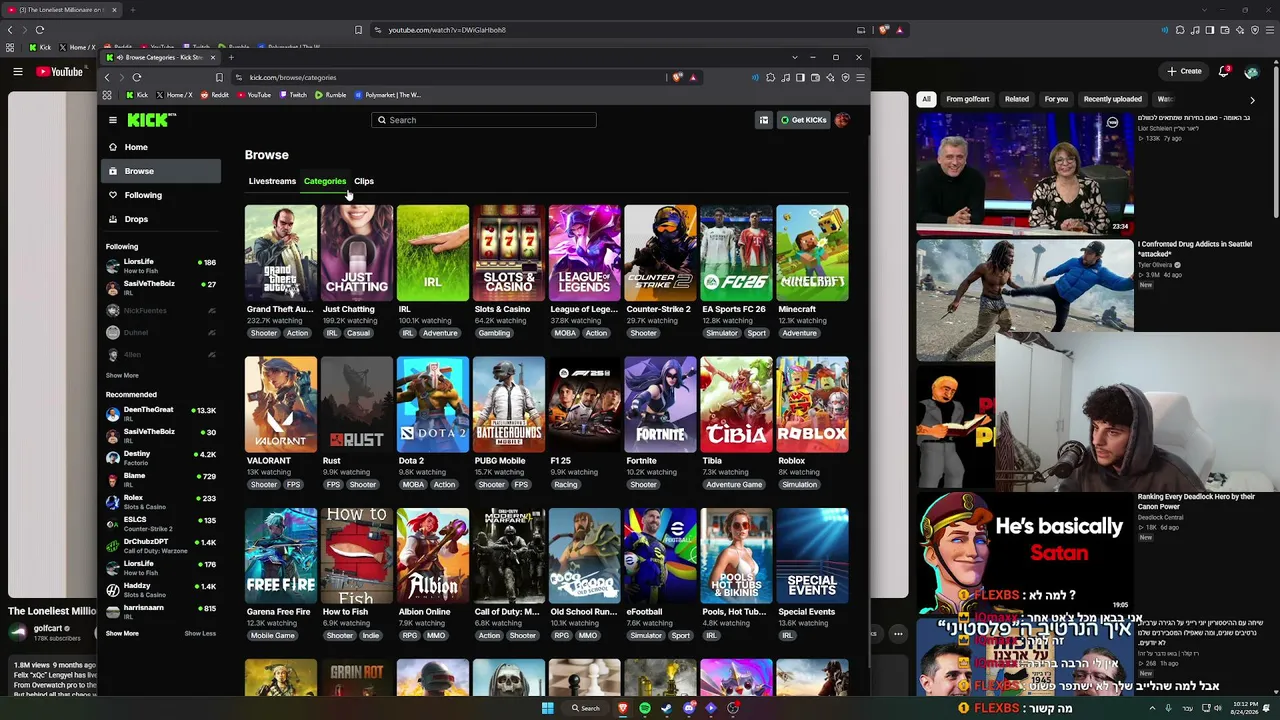This screenshot has height=720, width=1280.
Task: Select YouTube 'Recently uploaded' filter chip
Action: click(1112, 99)
